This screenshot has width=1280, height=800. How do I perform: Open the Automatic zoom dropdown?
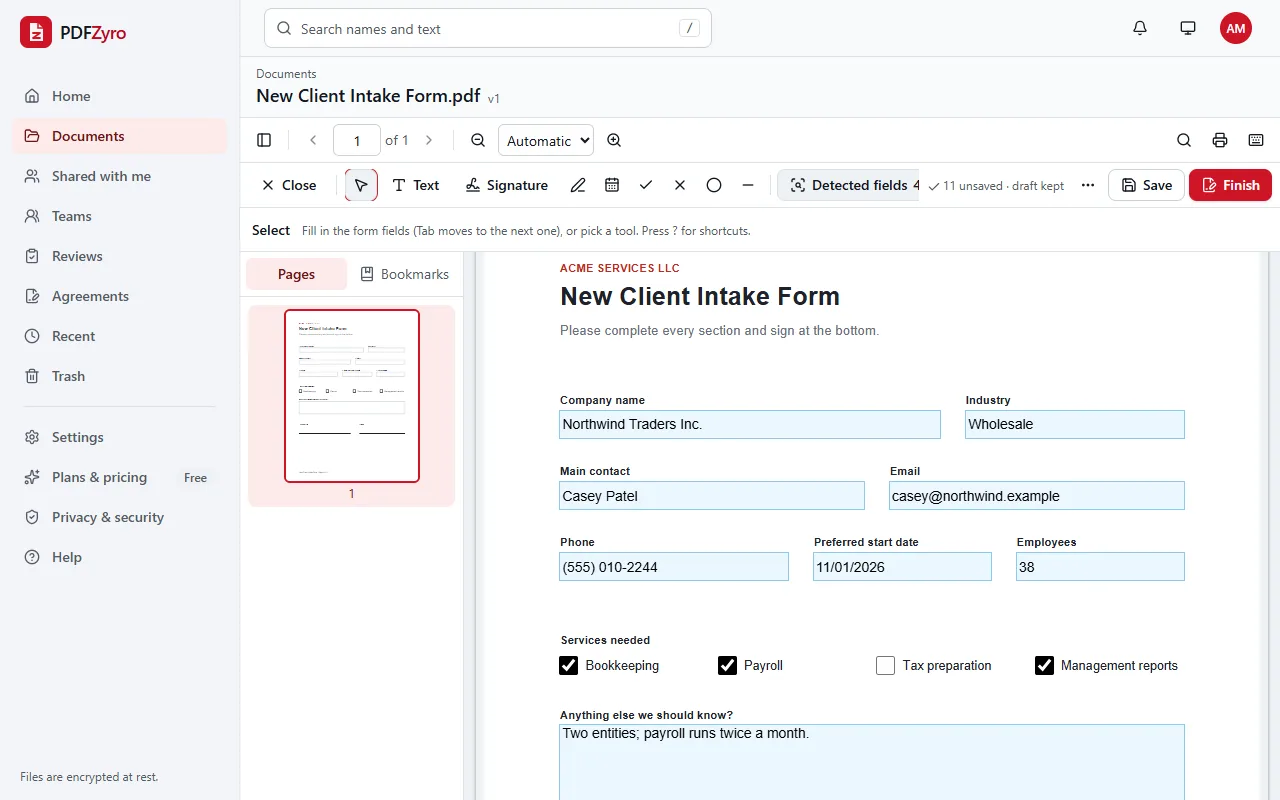pos(546,140)
